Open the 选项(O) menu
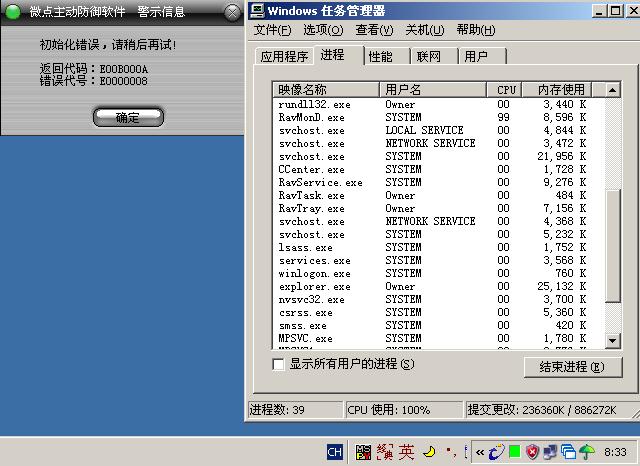Image resolution: width=640 pixels, height=466 pixels. 323,30
